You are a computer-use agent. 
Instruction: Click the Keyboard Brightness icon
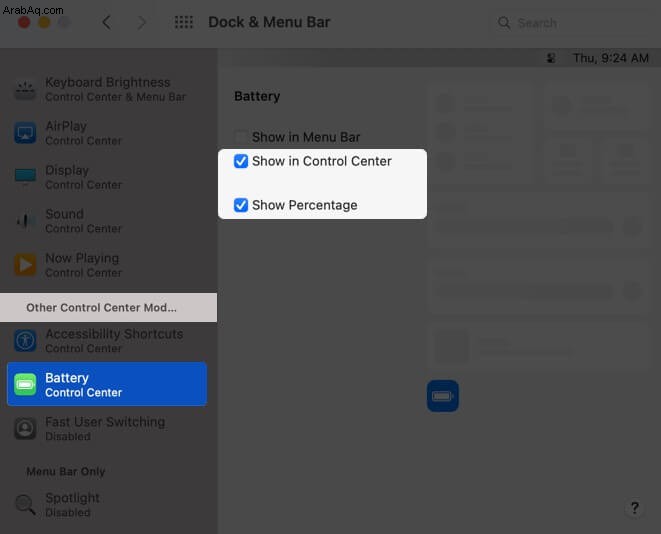tap(25, 89)
